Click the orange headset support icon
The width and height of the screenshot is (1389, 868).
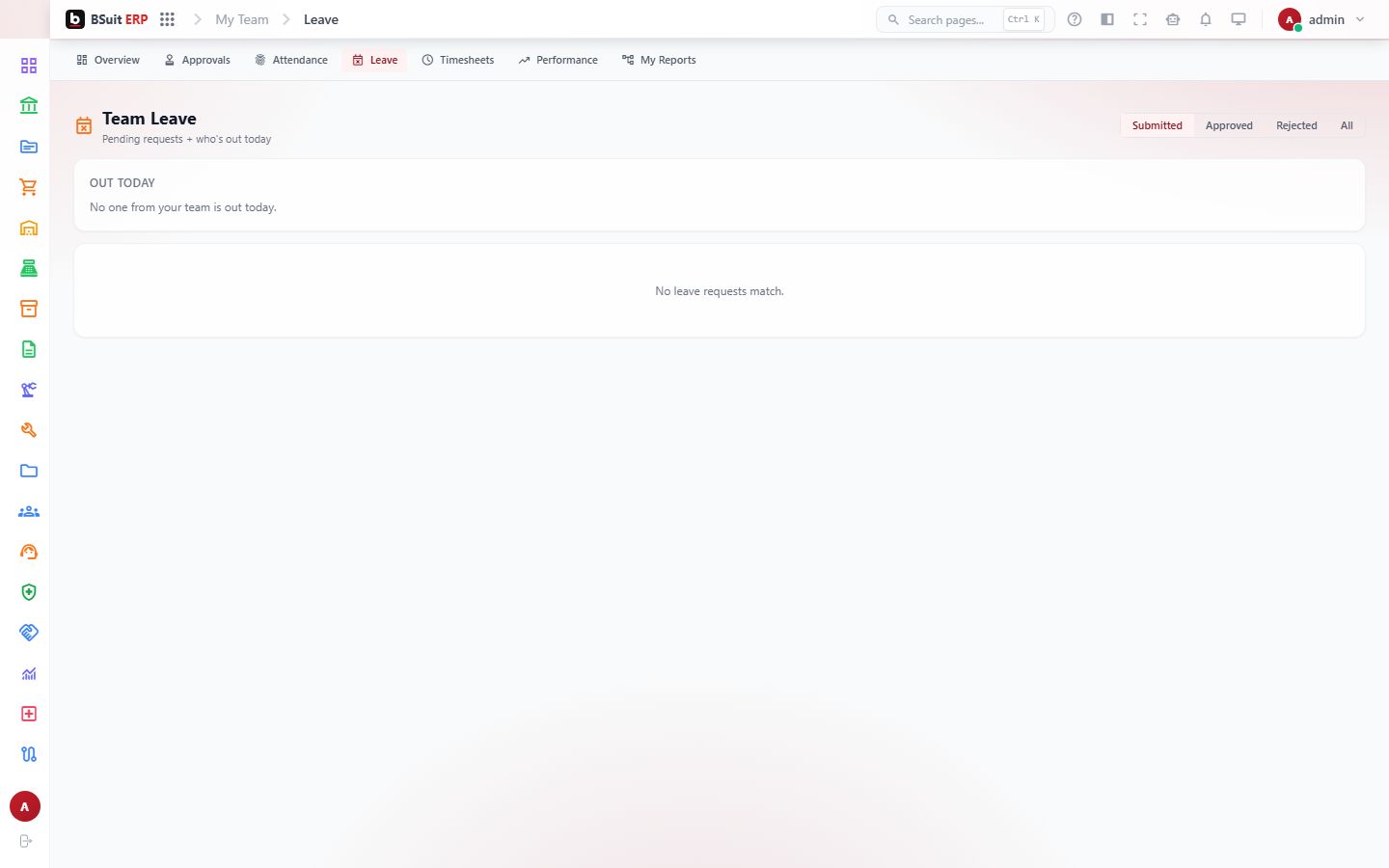point(29,552)
